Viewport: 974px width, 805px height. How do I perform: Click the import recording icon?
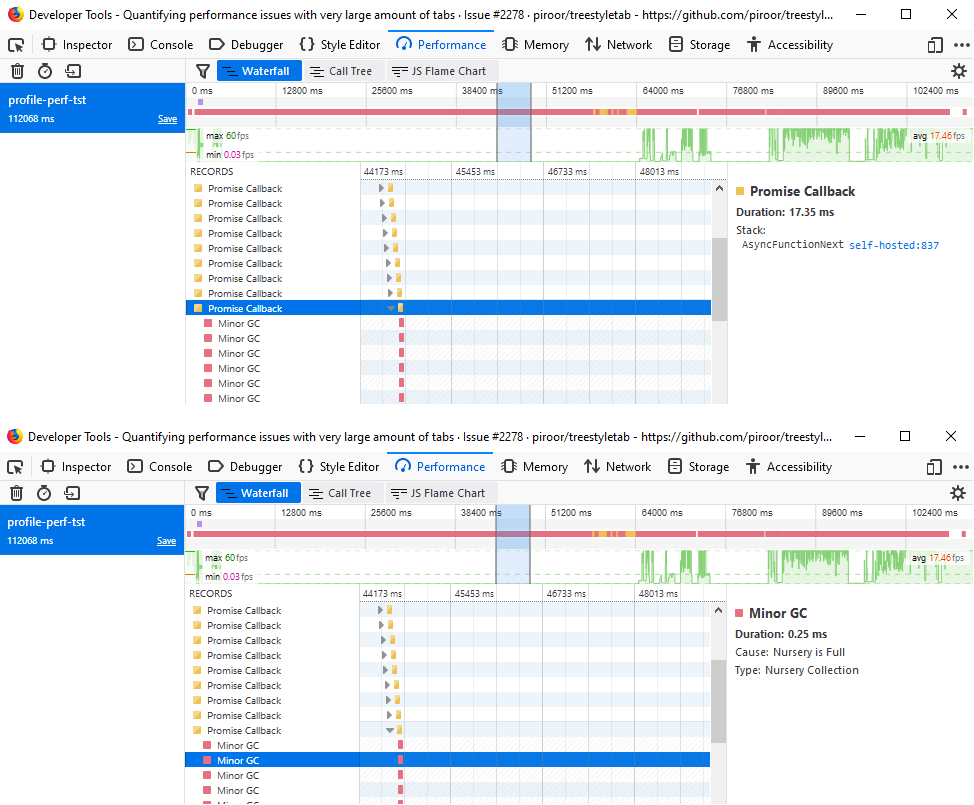[x=72, y=71]
